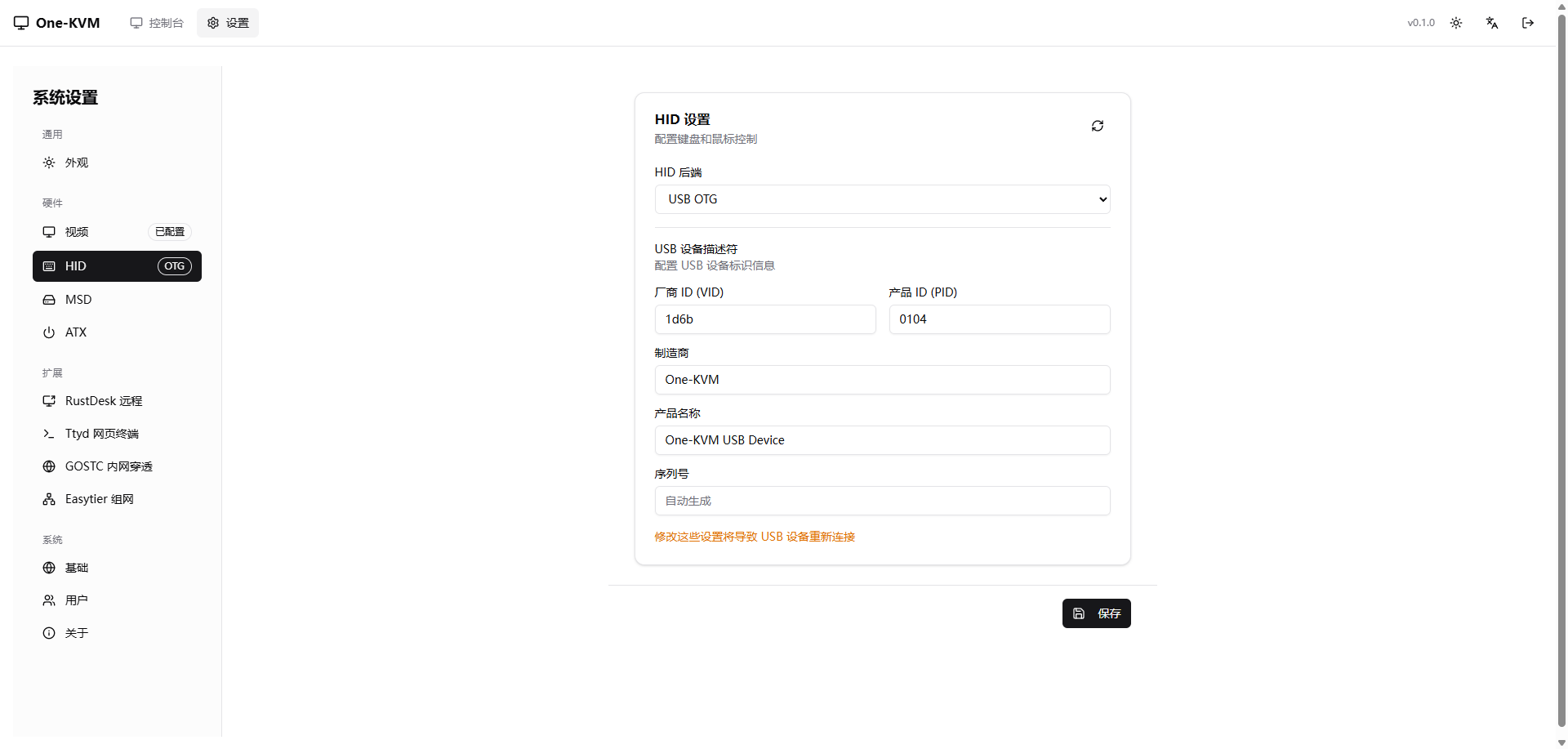Open ATX power settings

pyautogui.click(x=76, y=332)
